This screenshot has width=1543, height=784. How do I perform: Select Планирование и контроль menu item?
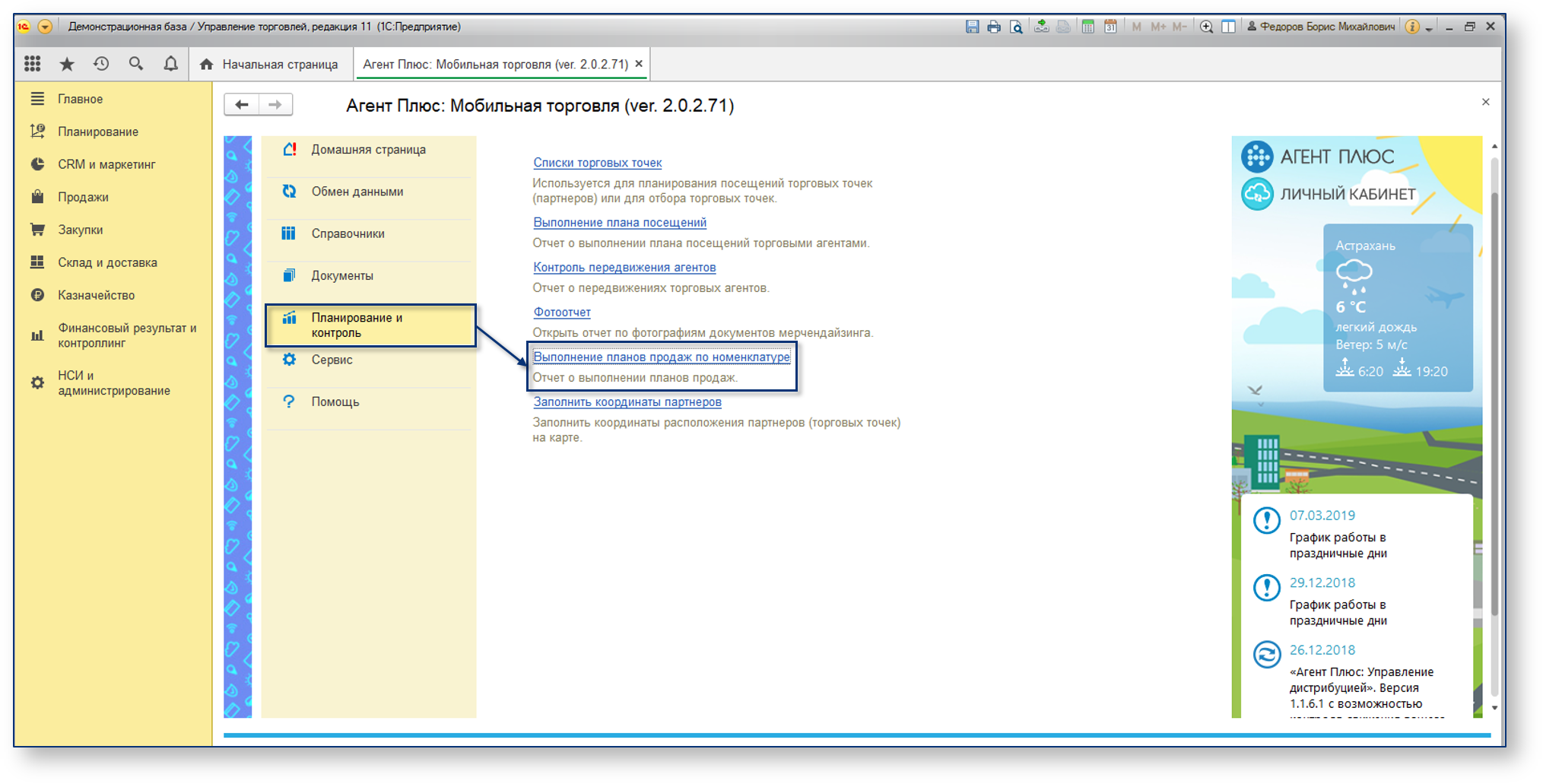tap(370, 325)
